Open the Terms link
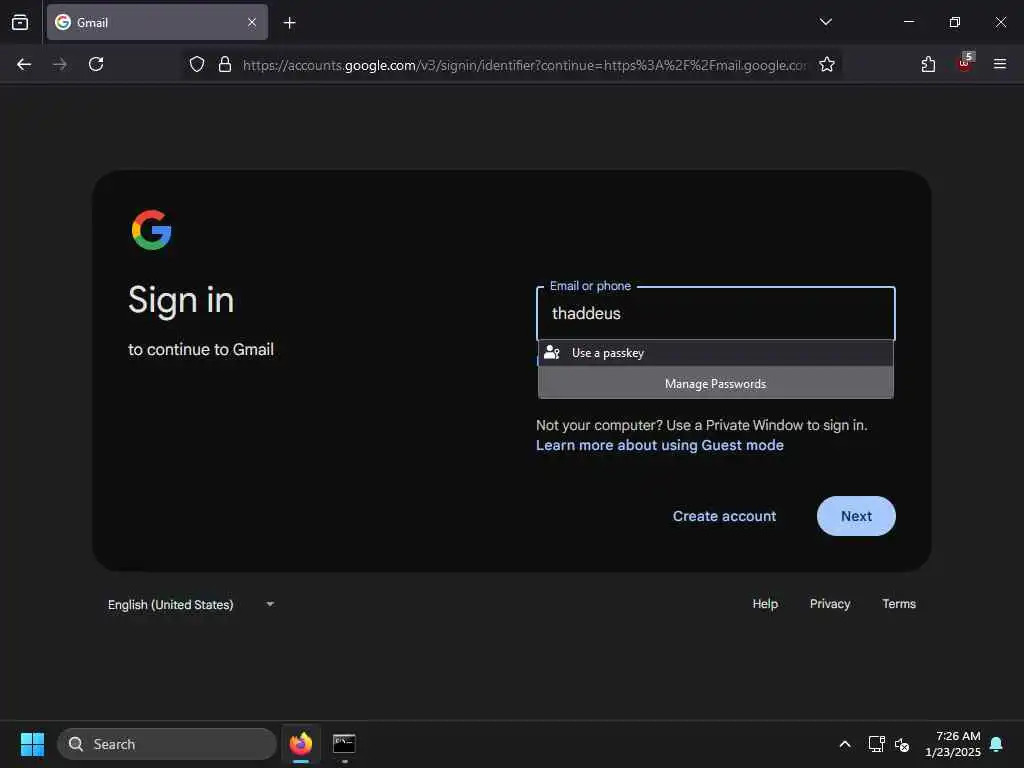The height and width of the screenshot is (768, 1024). pyautogui.click(x=899, y=604)
